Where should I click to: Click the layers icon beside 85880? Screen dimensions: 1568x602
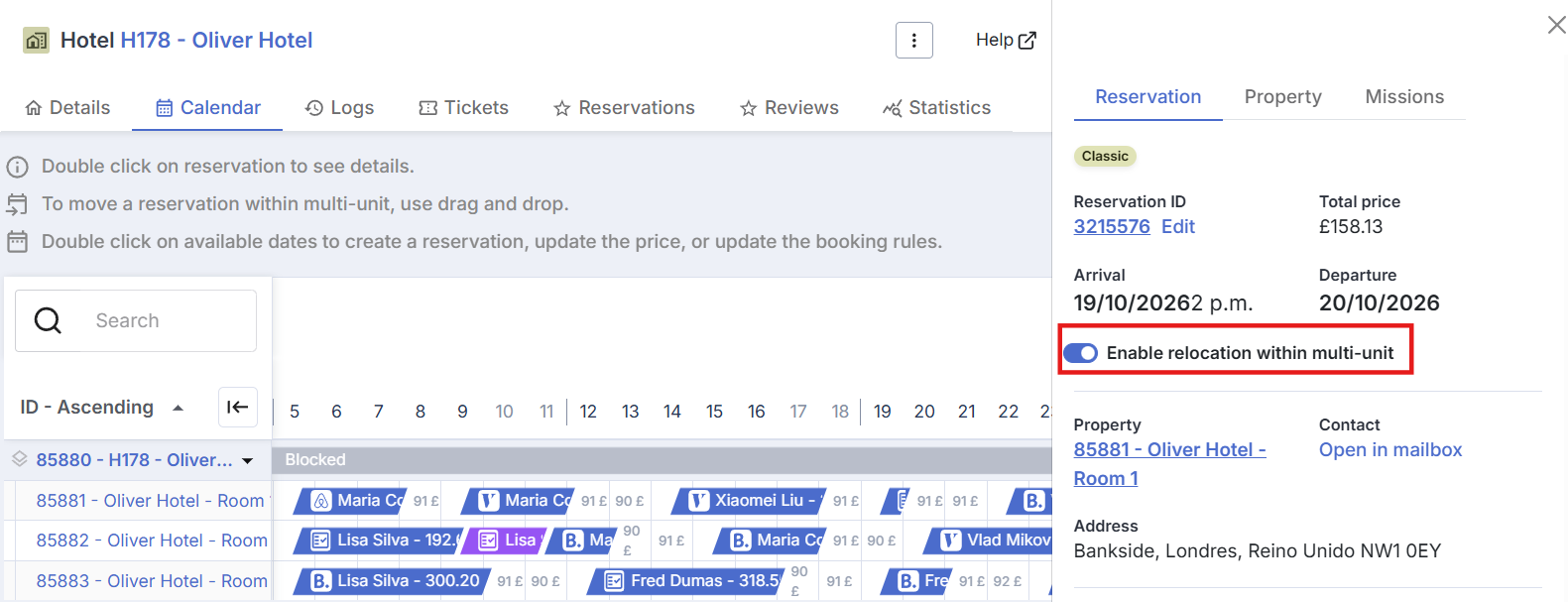coord(19,459)
